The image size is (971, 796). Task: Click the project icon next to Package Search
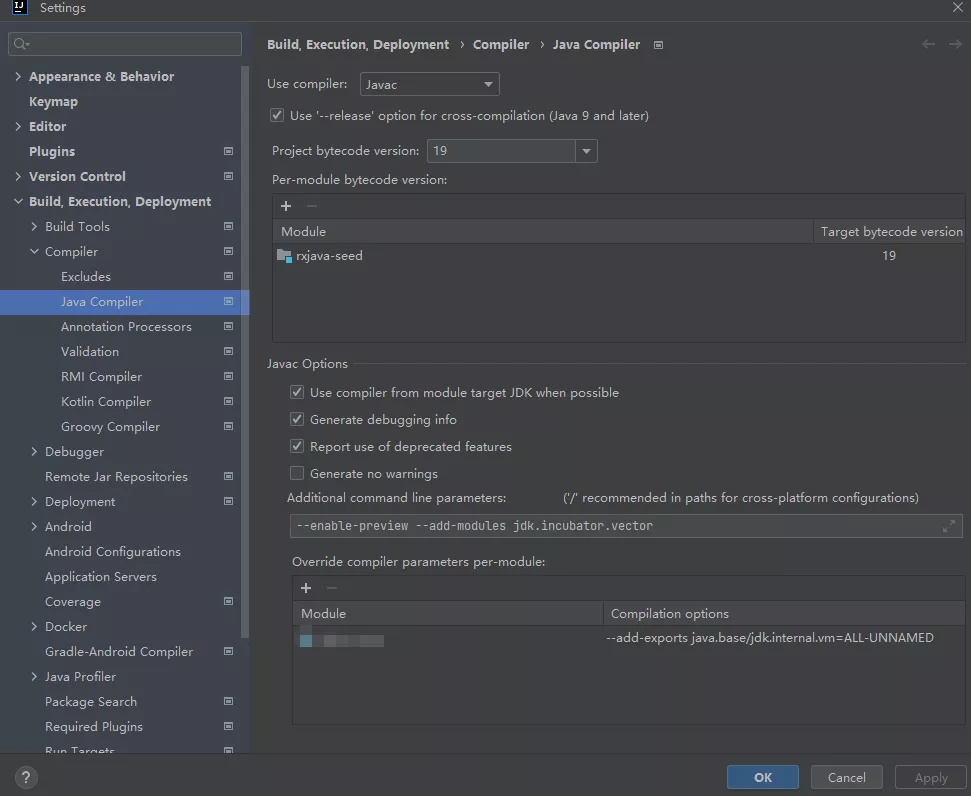pyautogui.click(x=229, y=701)
